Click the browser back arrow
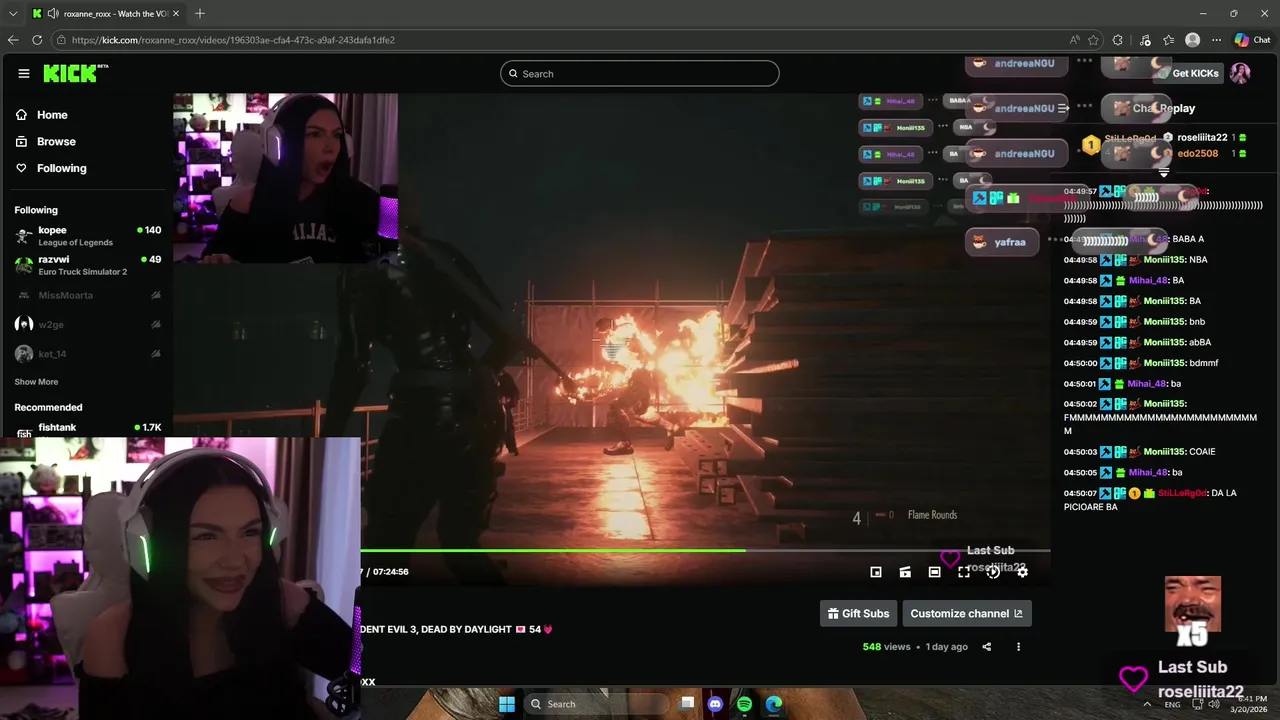The image size is (1280, 720). coord(13,40)
